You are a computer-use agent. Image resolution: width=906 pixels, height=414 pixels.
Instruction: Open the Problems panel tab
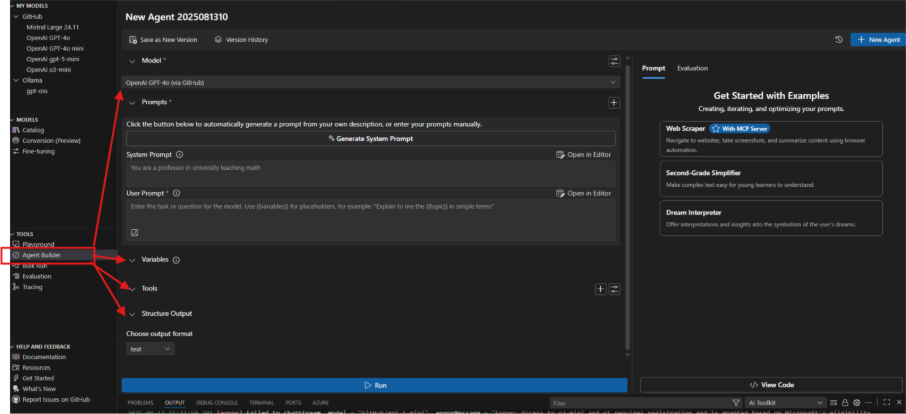[140, 402]
